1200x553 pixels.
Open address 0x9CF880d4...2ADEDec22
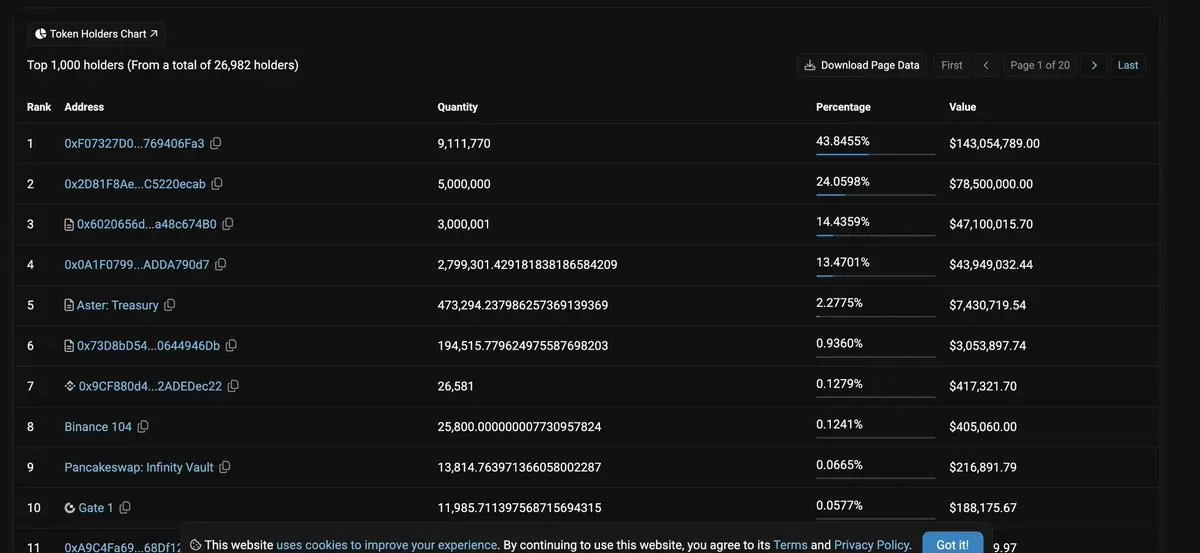(x=150, y=386)
